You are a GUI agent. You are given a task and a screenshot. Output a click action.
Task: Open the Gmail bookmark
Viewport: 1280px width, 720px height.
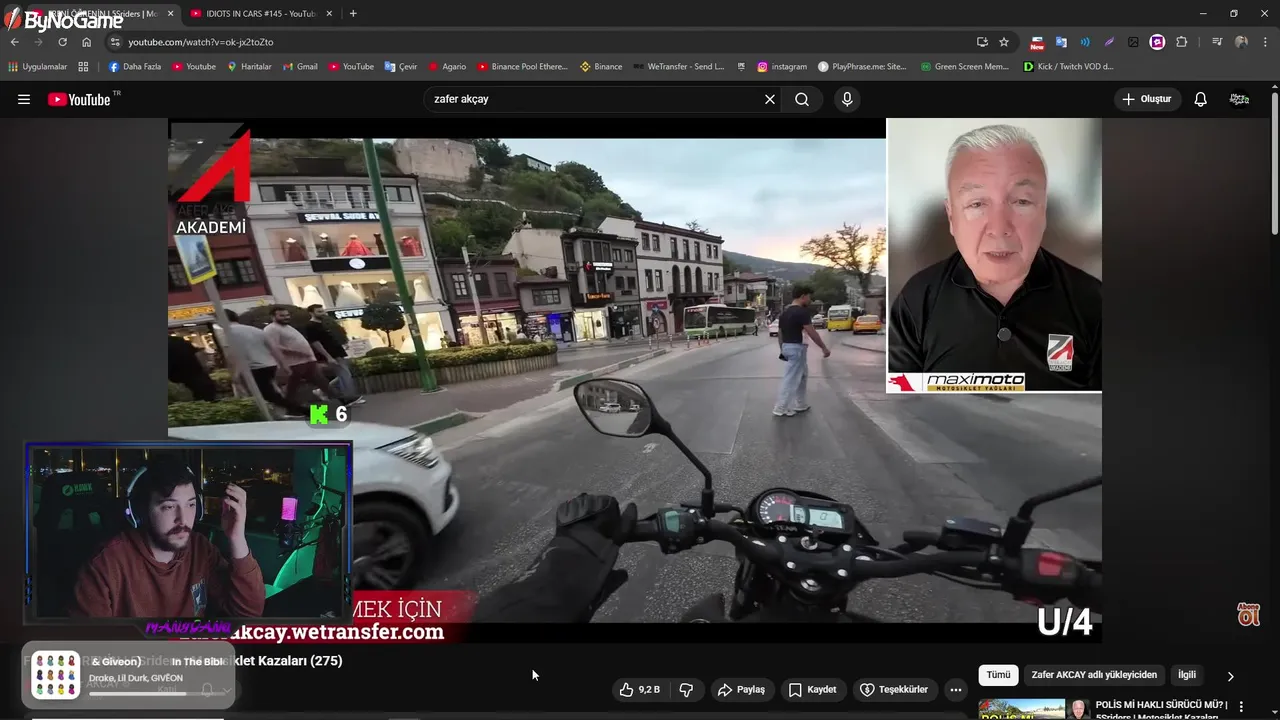point(299,67)
